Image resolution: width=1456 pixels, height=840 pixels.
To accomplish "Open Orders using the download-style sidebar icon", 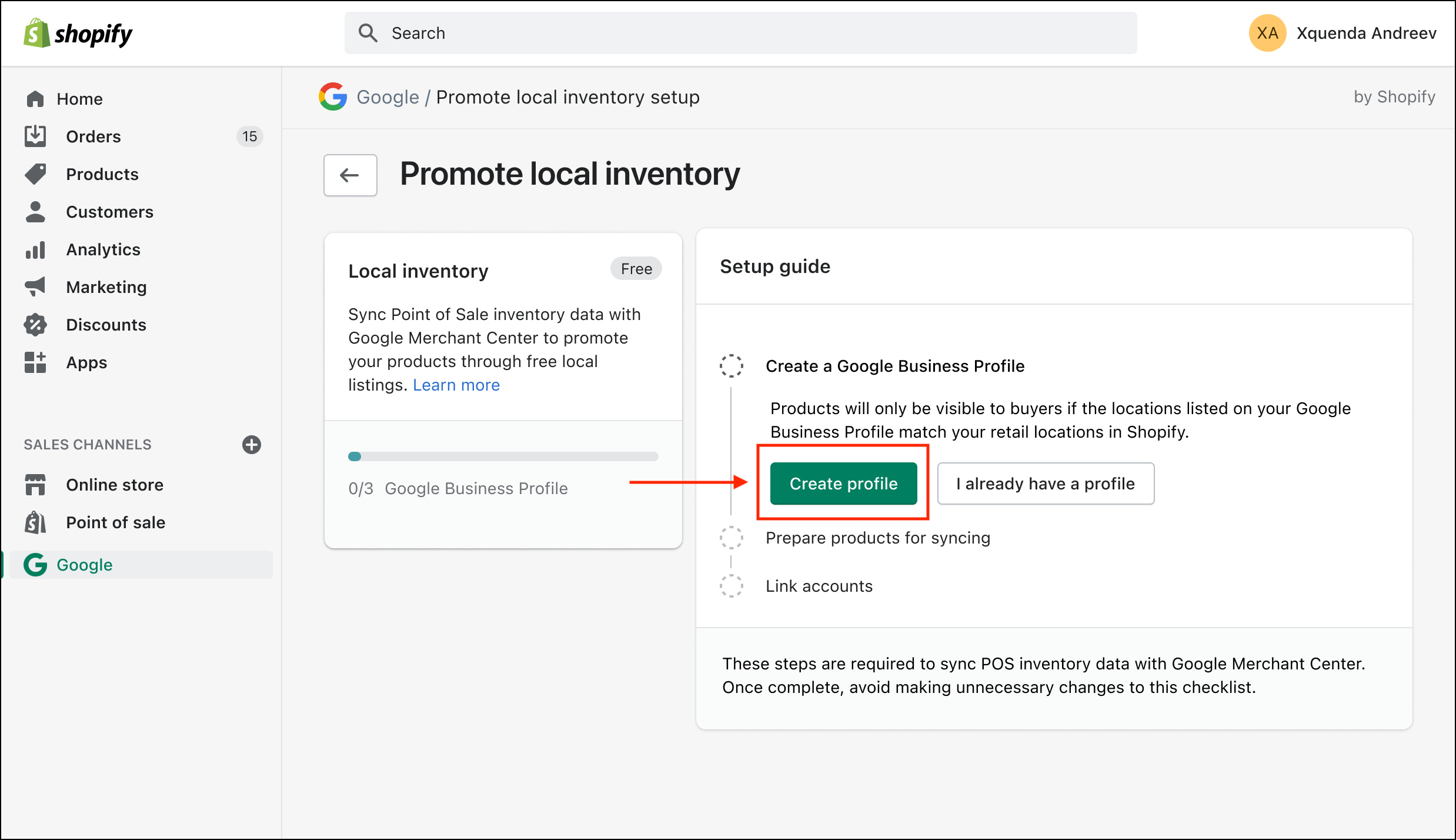I will [x=35, y=136].
